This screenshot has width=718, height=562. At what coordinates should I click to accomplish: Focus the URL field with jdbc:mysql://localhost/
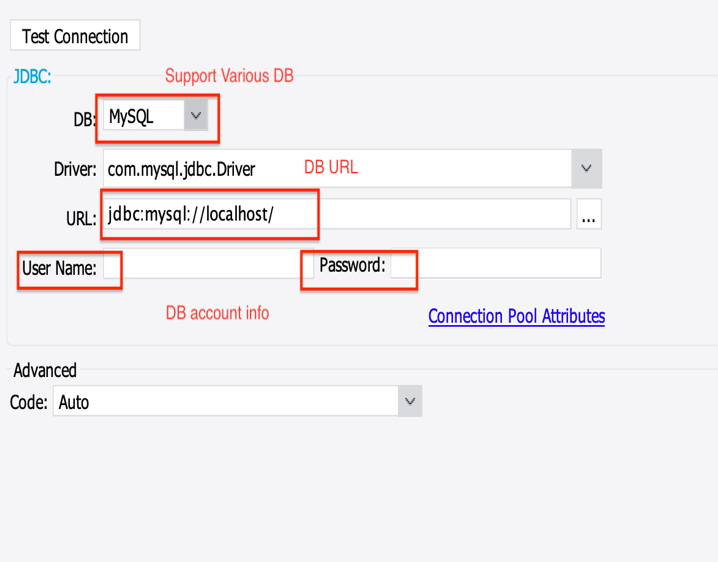(337, 214)
